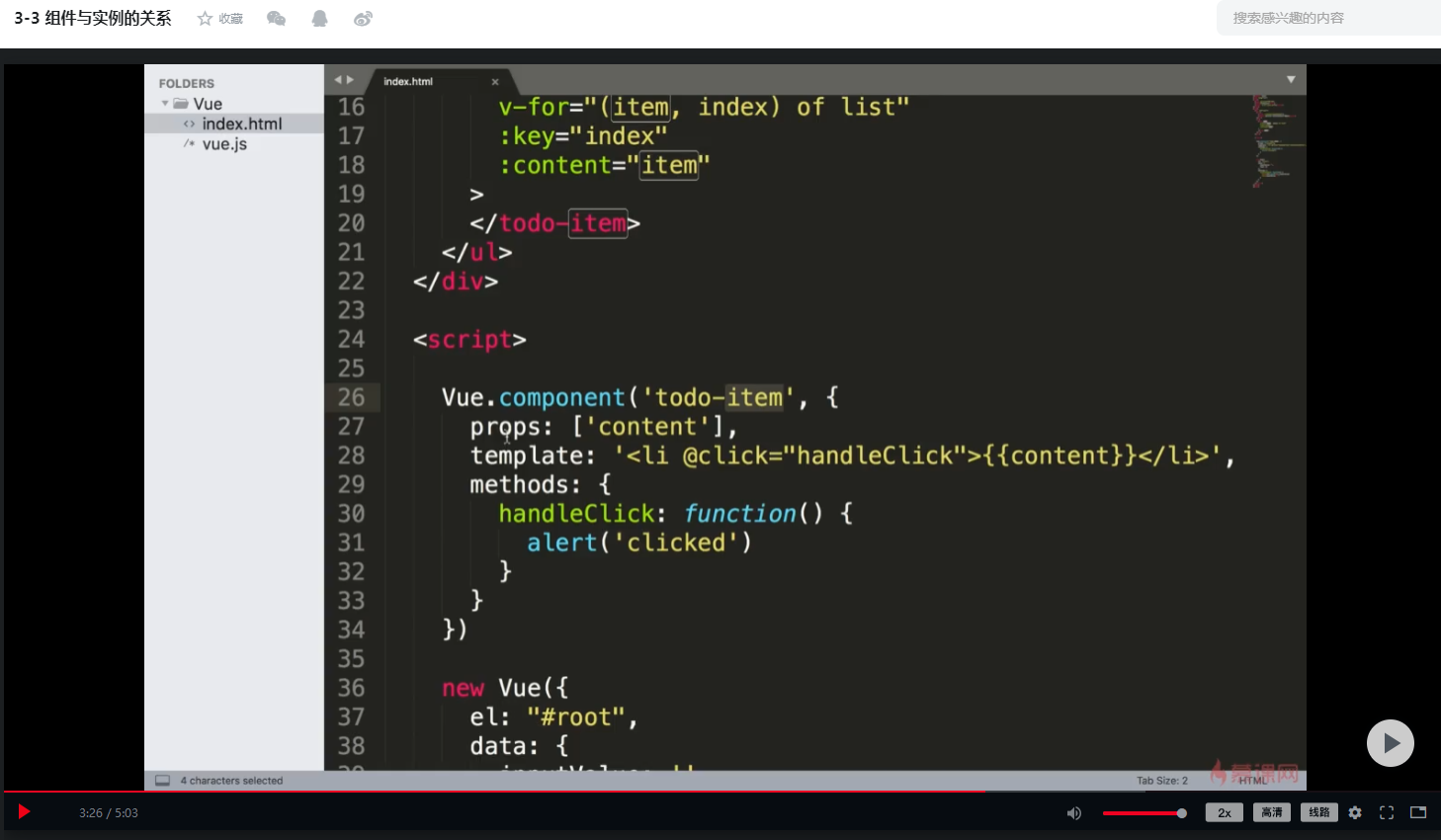The height and width of the screenshot is (840, 1441).
Task: Select the Tab Size: 2 status entry
Action: pyautogui.click(x=1162, y=781)
